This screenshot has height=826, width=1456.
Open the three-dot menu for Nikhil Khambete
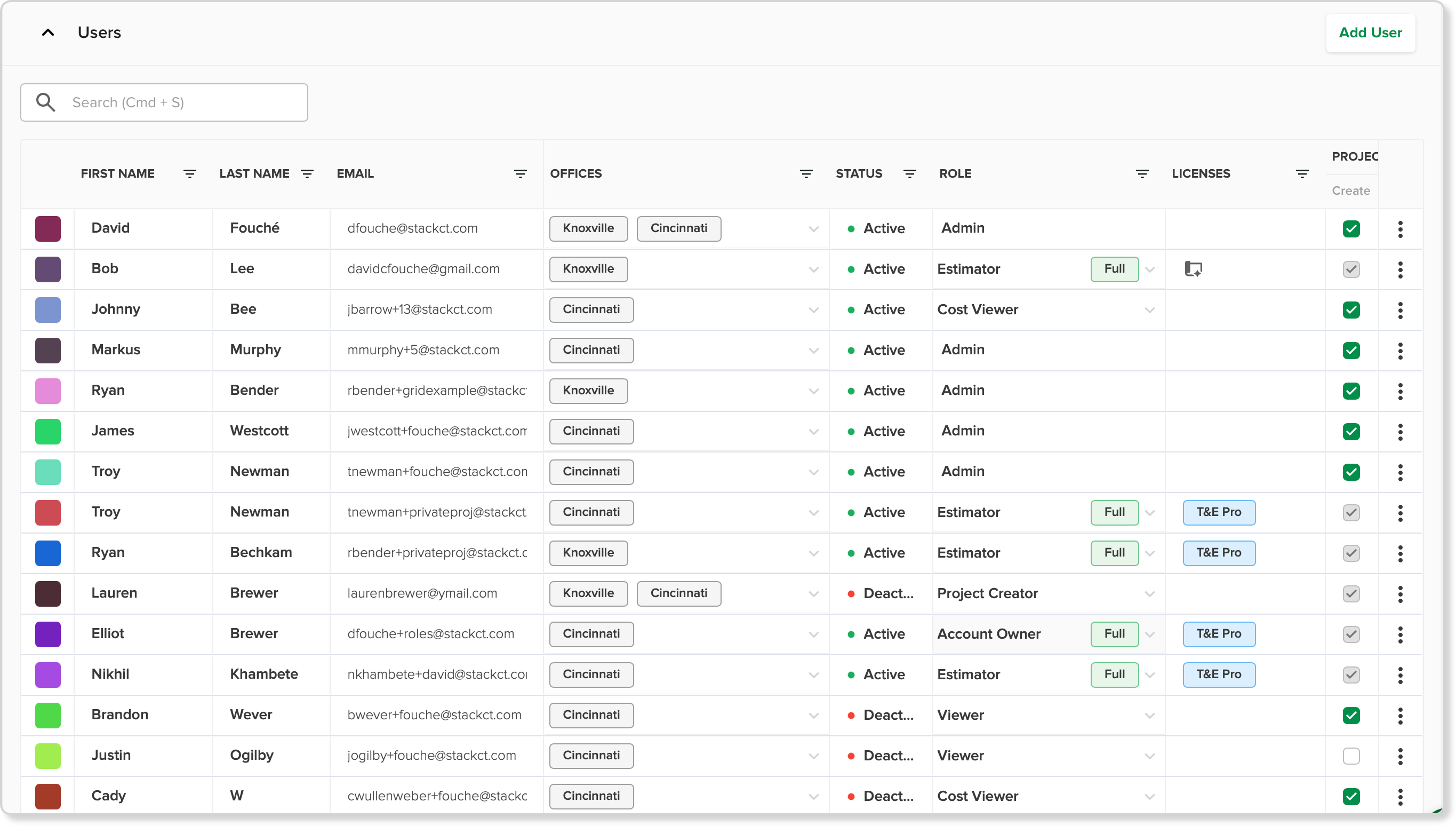point(1400,675)
